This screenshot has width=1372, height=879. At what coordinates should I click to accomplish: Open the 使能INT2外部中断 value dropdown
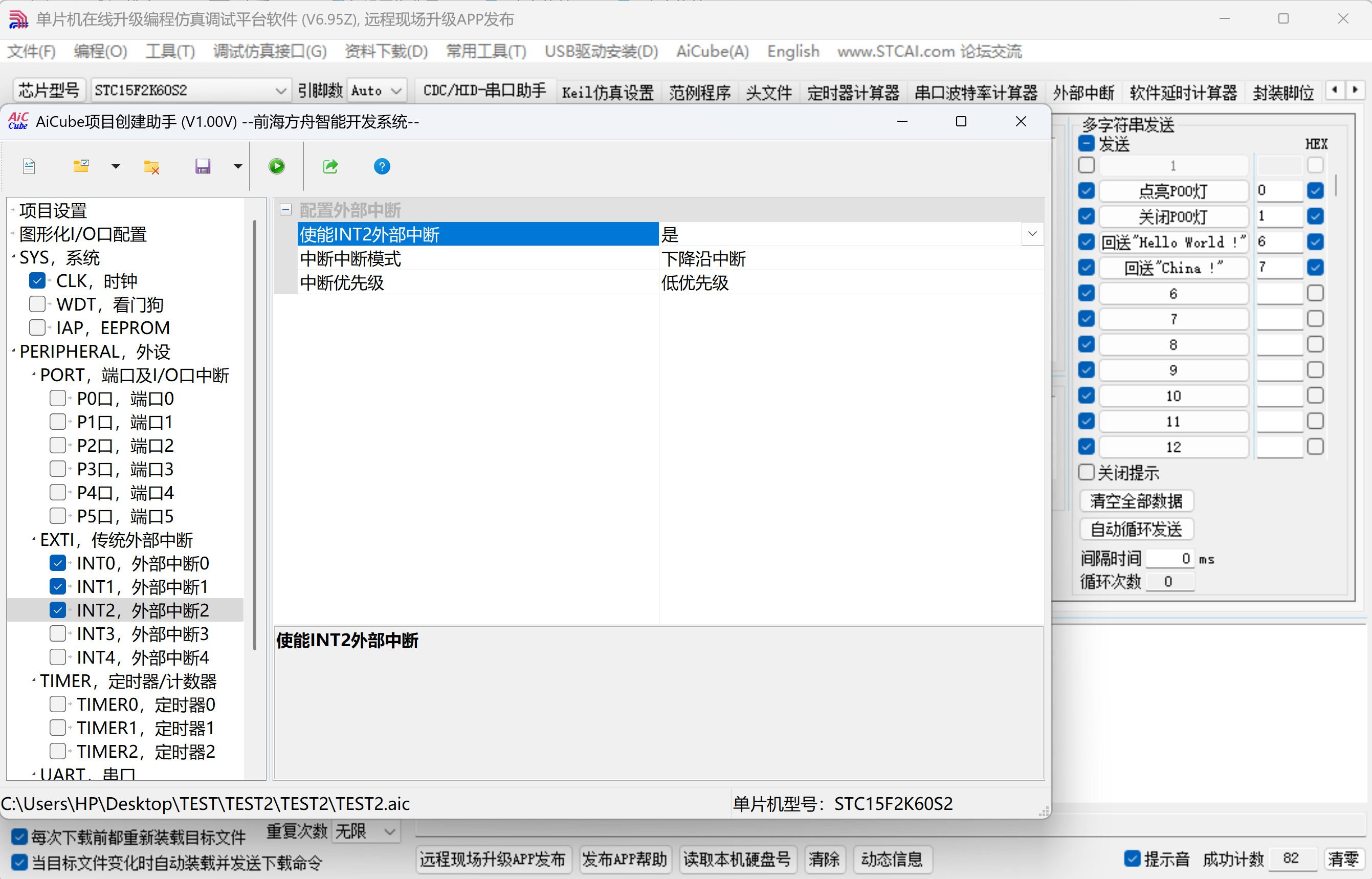1032,234
